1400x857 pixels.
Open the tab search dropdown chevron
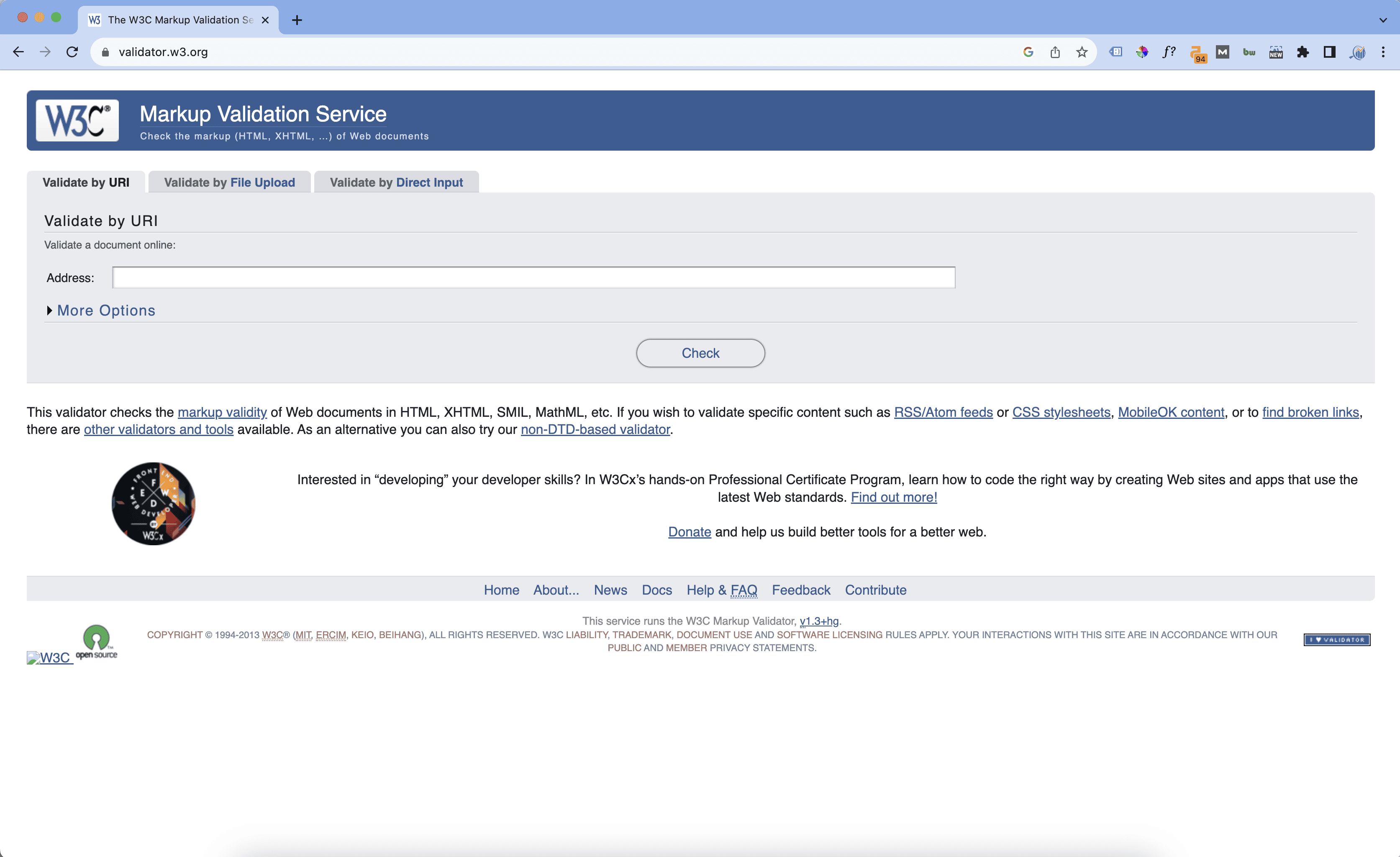(1383, 21)
